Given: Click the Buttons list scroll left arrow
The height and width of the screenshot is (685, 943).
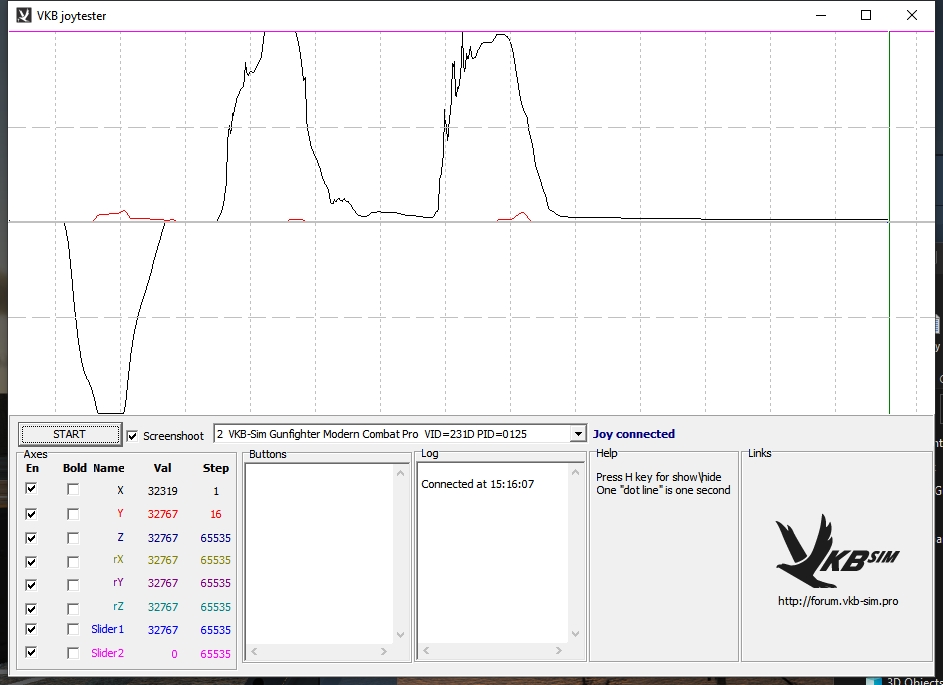Looking at the screenshot, I should click(254, 651).
